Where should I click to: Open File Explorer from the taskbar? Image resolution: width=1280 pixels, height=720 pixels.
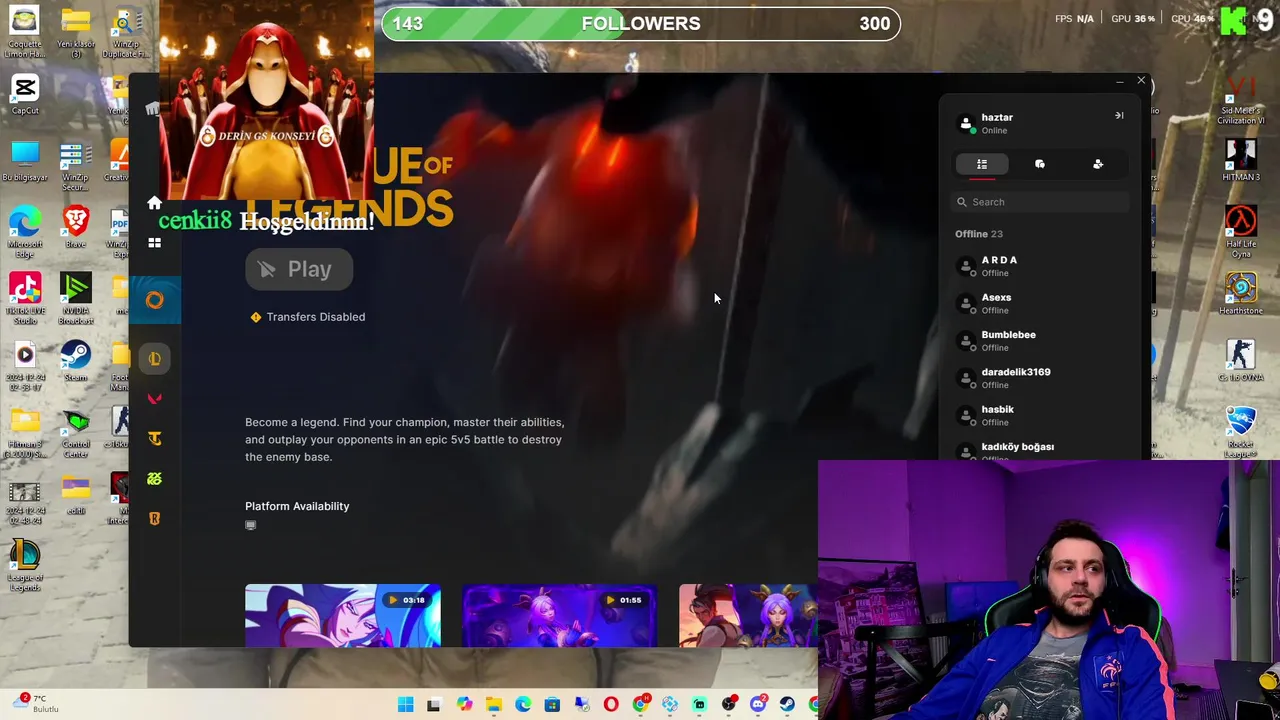point(493,705)
